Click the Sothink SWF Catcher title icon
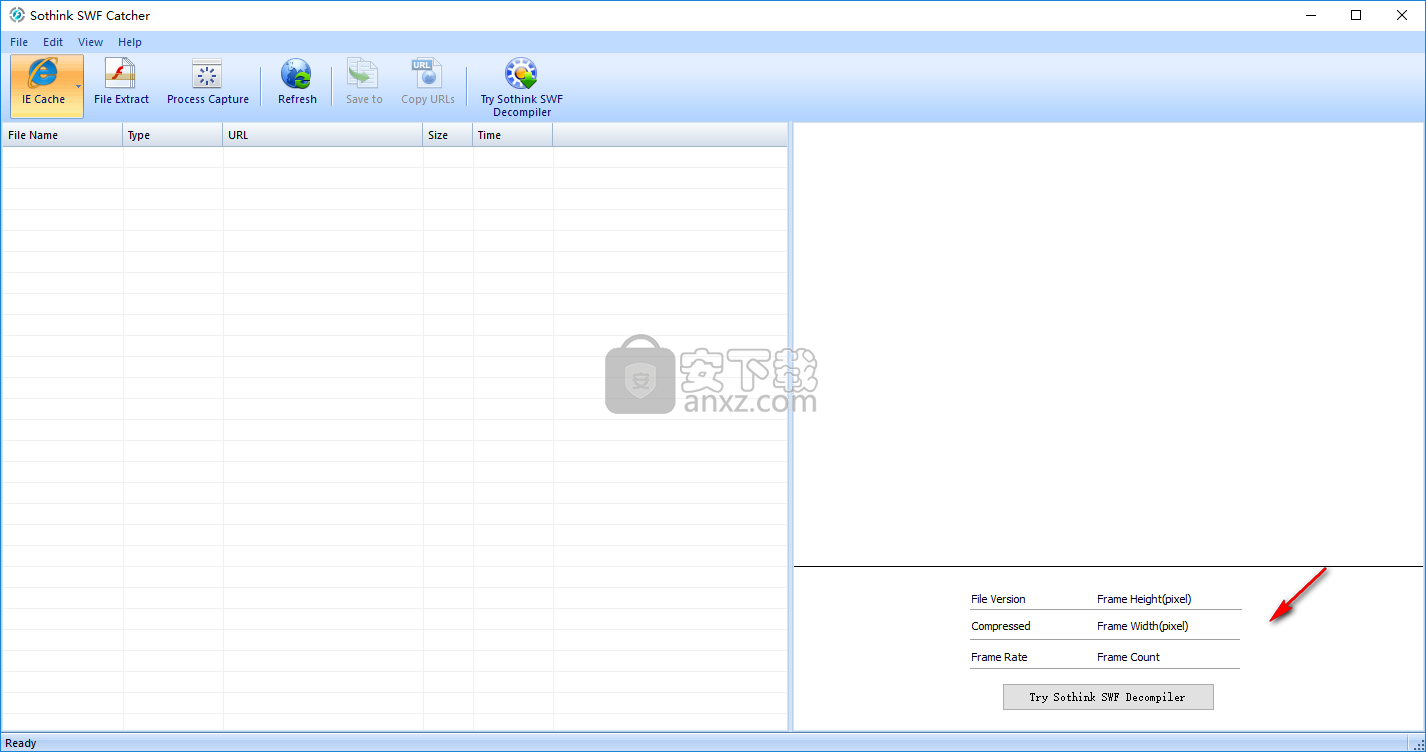The width and height of the screenshot is (1426, 752). click(x=16, y=15)
